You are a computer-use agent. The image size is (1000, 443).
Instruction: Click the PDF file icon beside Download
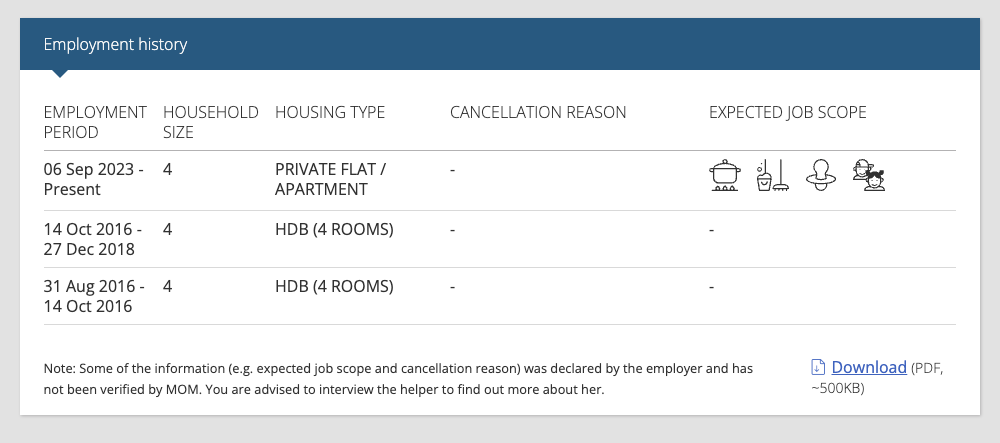[x=818, y=367]
